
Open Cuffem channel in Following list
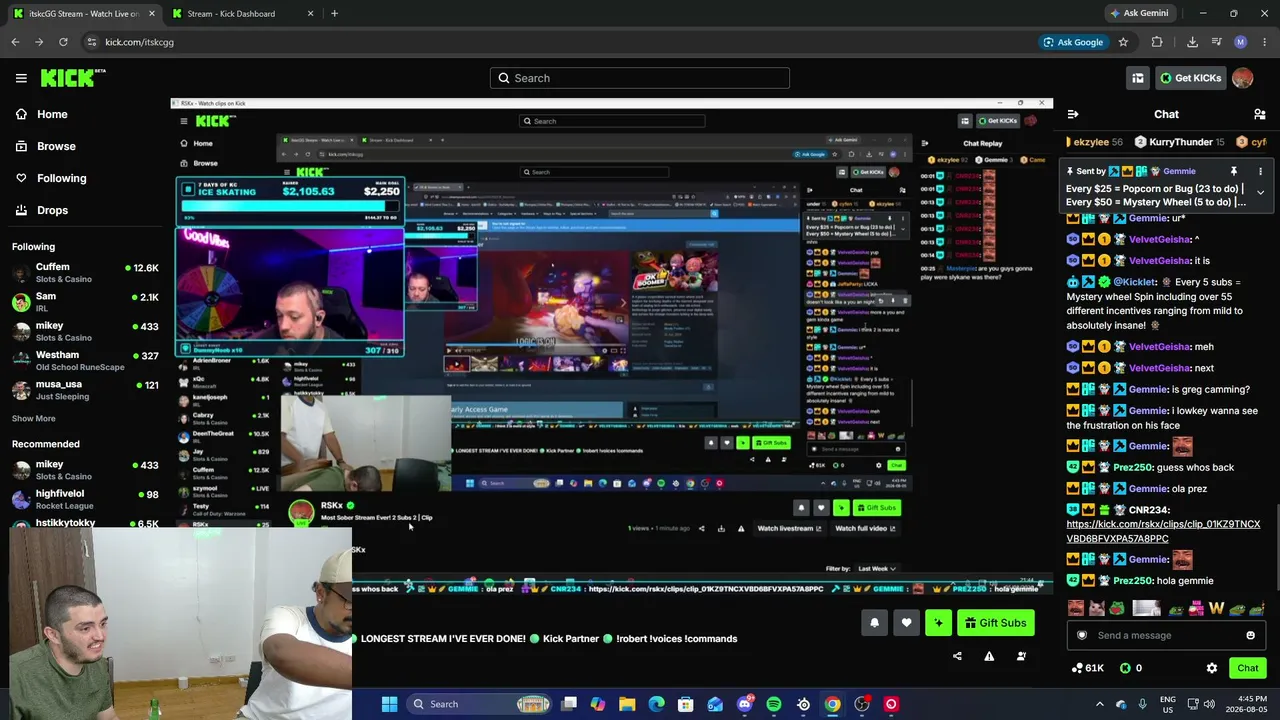[x=85, y=273]
